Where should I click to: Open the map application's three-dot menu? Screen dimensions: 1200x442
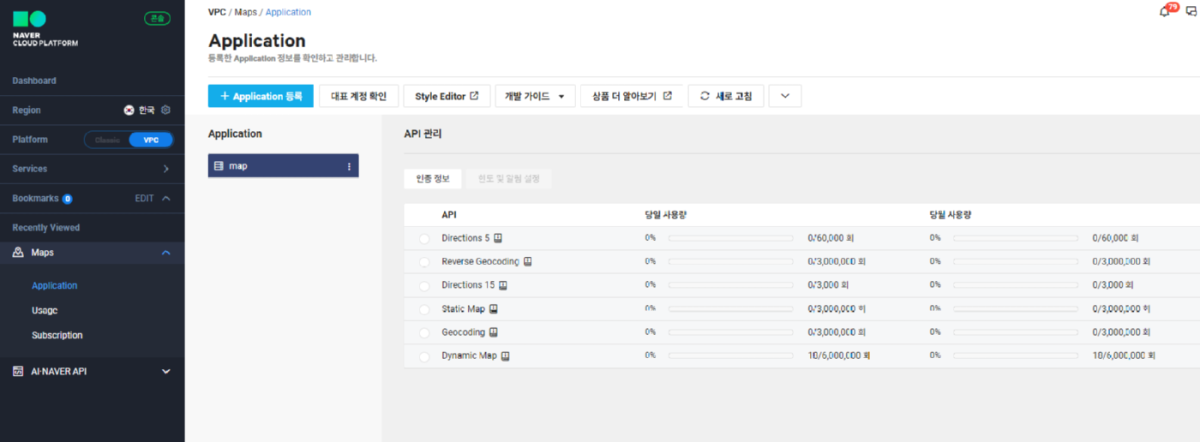[349, 166]
